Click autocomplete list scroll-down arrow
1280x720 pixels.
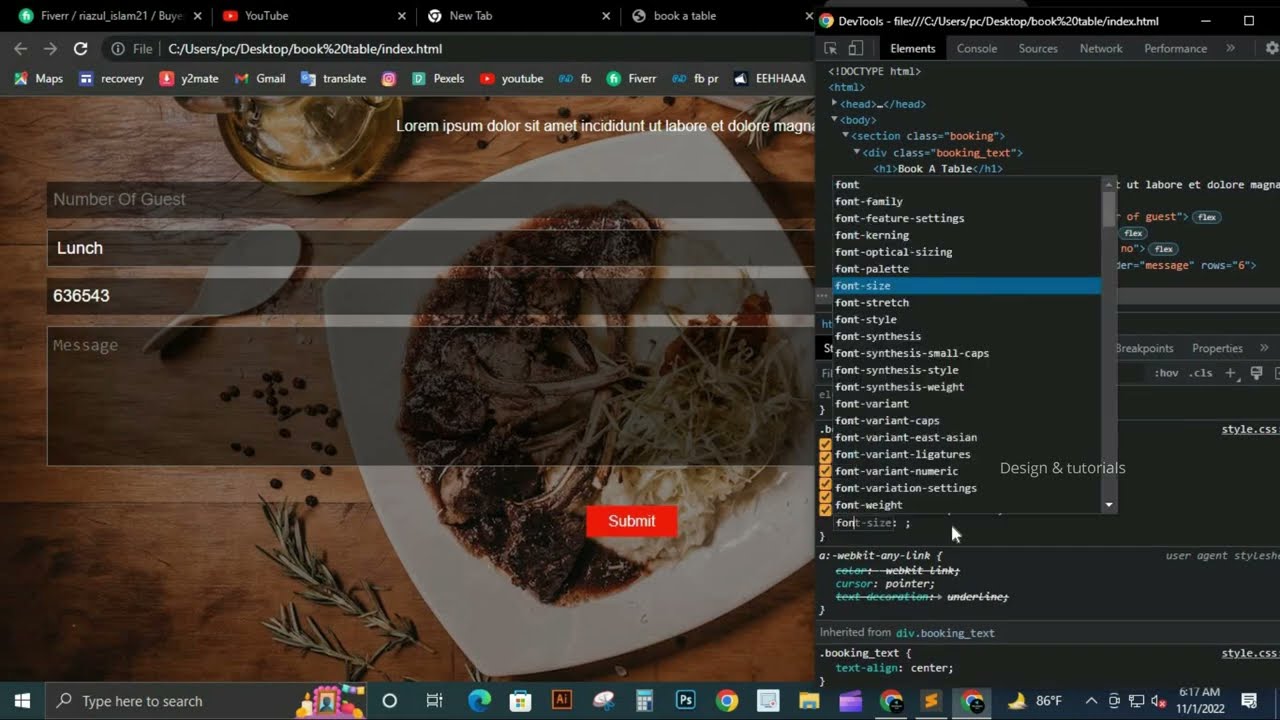coord(1108,505)
